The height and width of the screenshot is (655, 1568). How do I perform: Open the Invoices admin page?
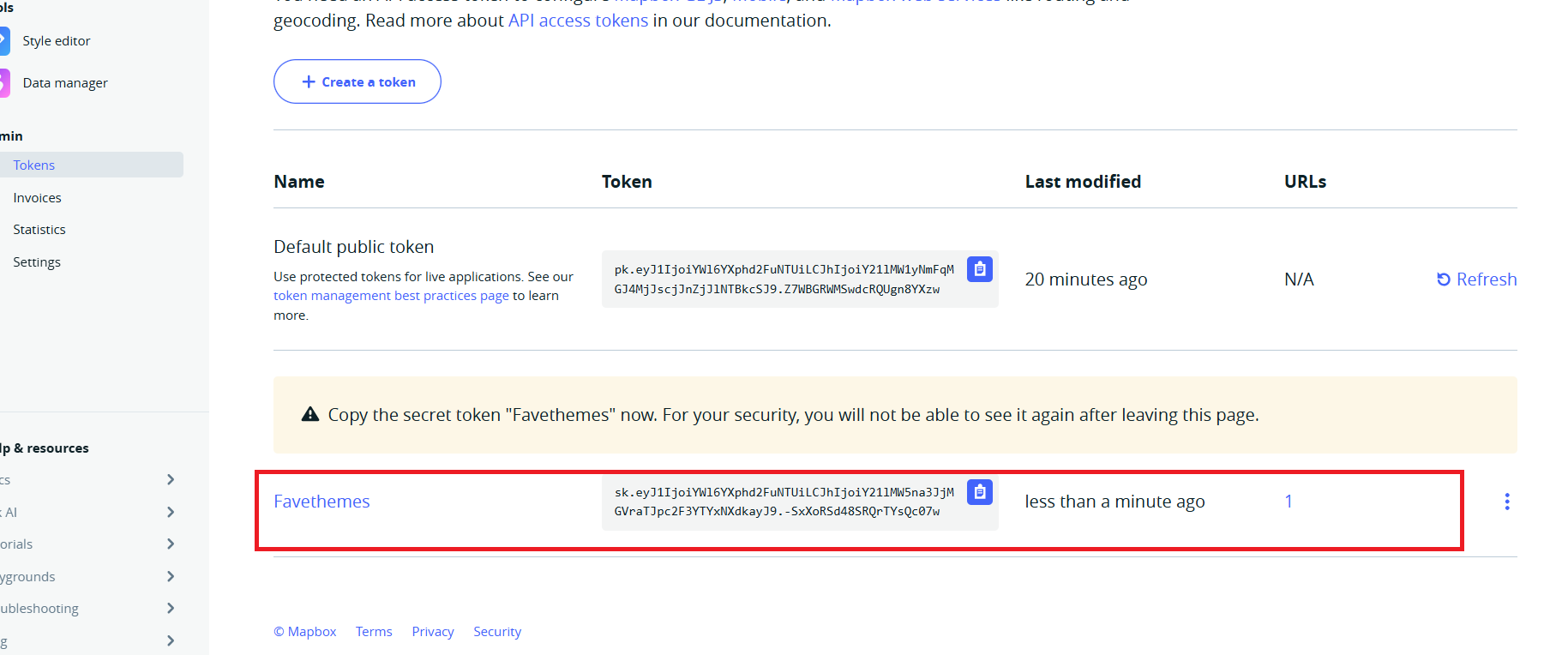pos(37,198)
